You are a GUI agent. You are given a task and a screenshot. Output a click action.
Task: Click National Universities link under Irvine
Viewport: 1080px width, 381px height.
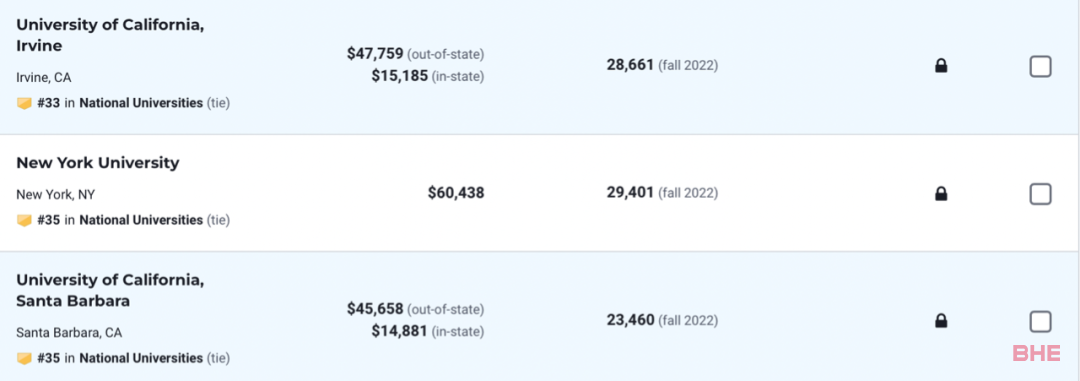(141, 103)
